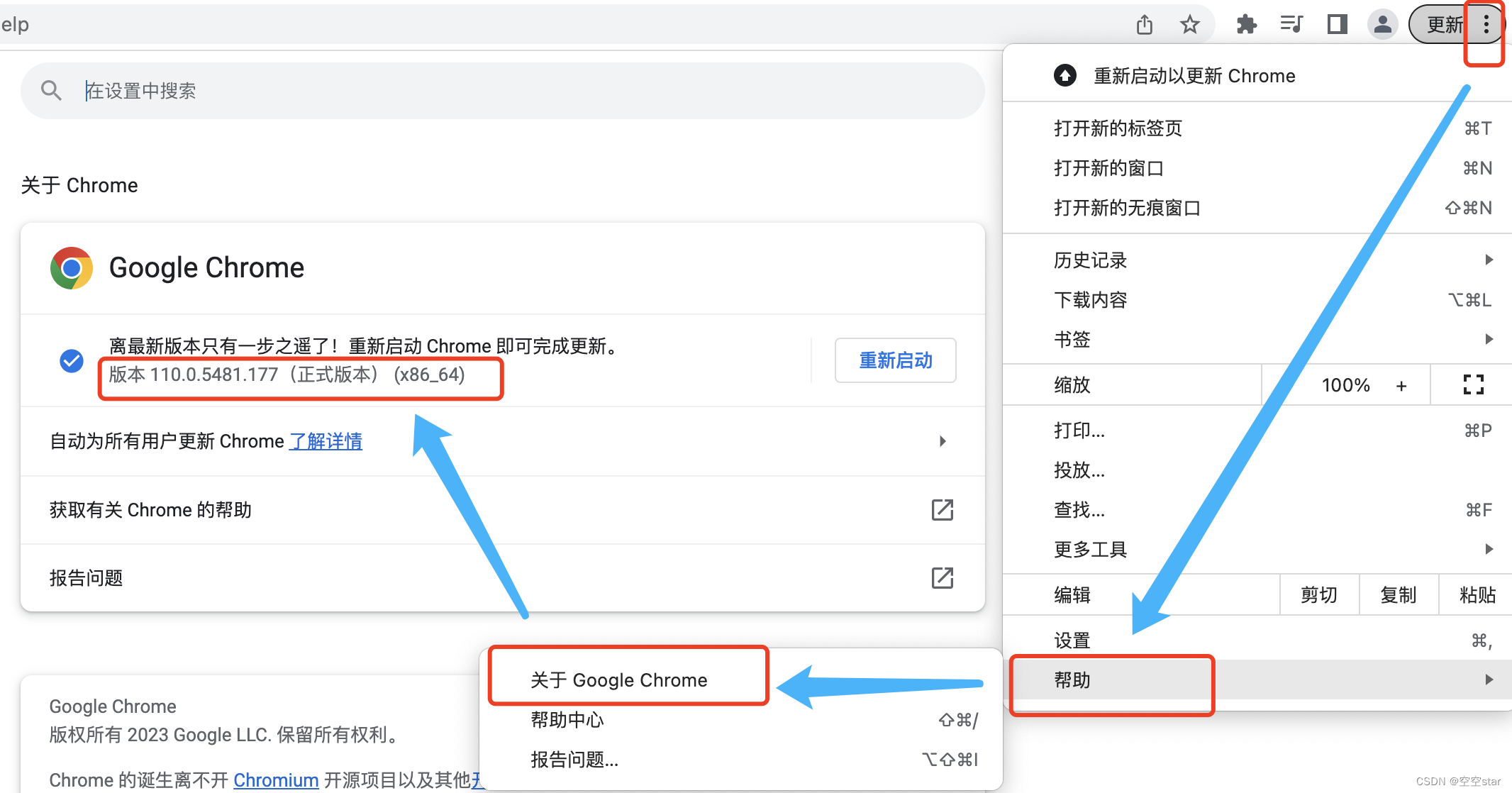Click the 关于 Chrome heading
The width and height of the screenshot is (1512, 793).
tap(79, 185)
